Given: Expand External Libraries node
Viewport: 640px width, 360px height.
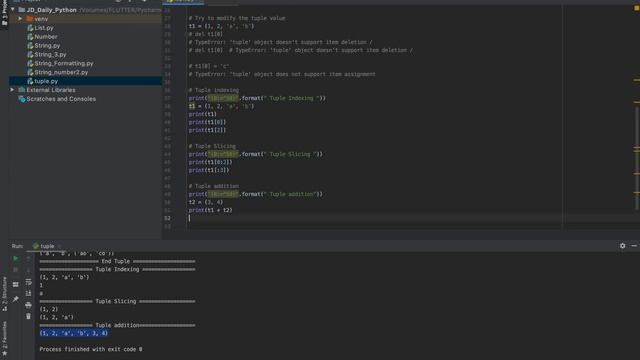Looking at the screenshot, I should (12, 90).
